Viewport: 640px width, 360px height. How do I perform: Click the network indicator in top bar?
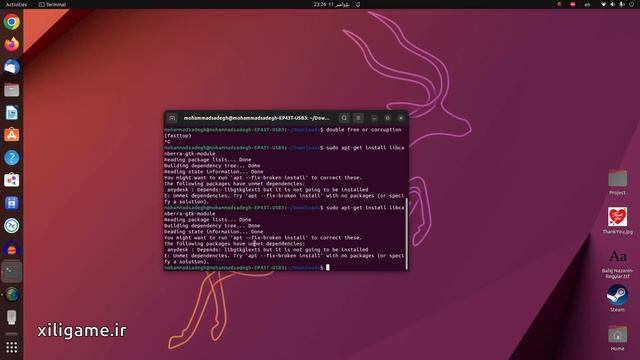tap(603, 4)
